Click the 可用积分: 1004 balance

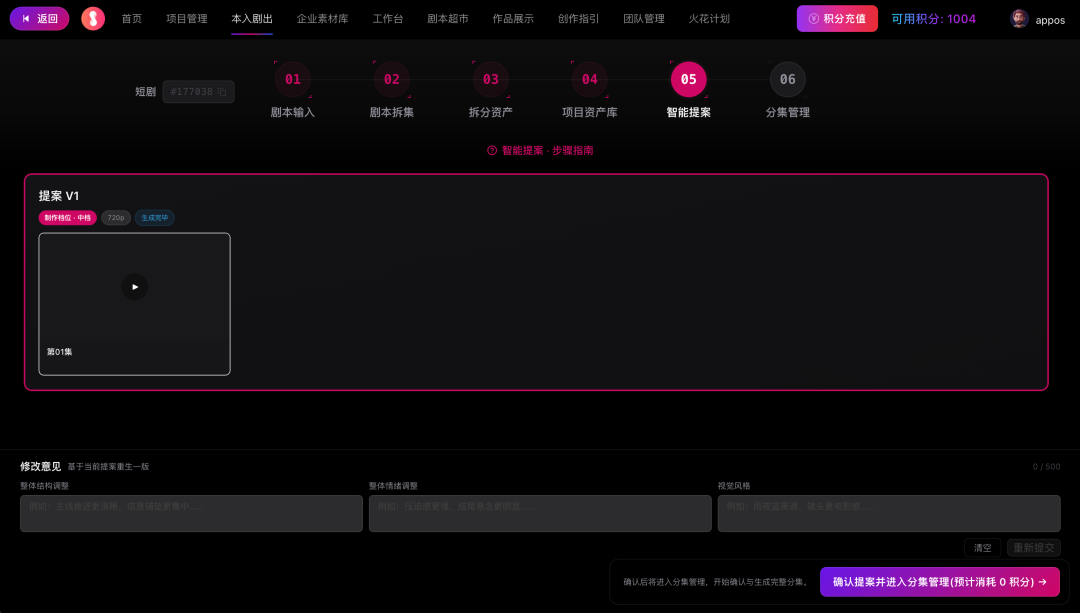[933, 19]
